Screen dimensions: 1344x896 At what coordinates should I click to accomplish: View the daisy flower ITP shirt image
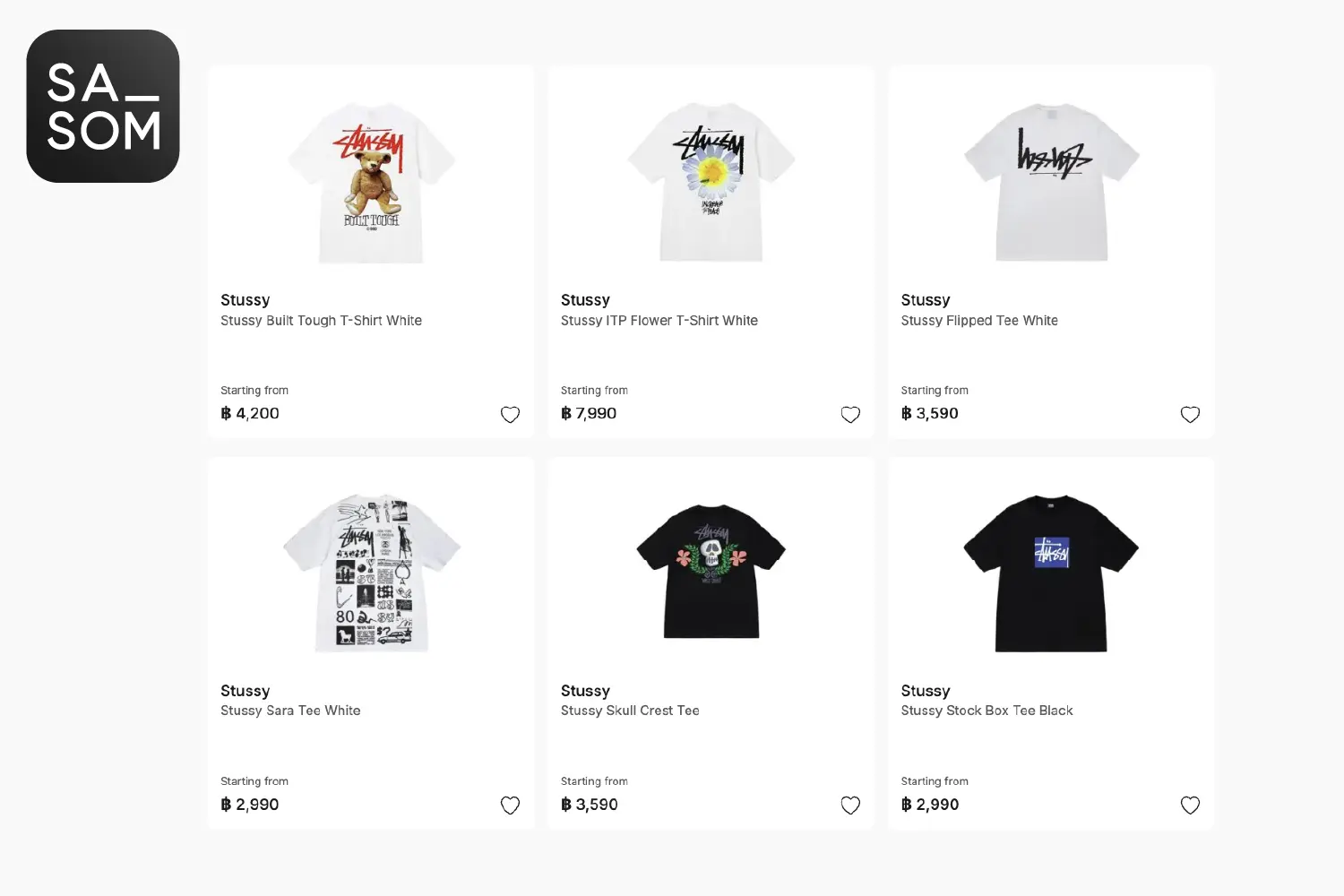click(x=711, y=182)
